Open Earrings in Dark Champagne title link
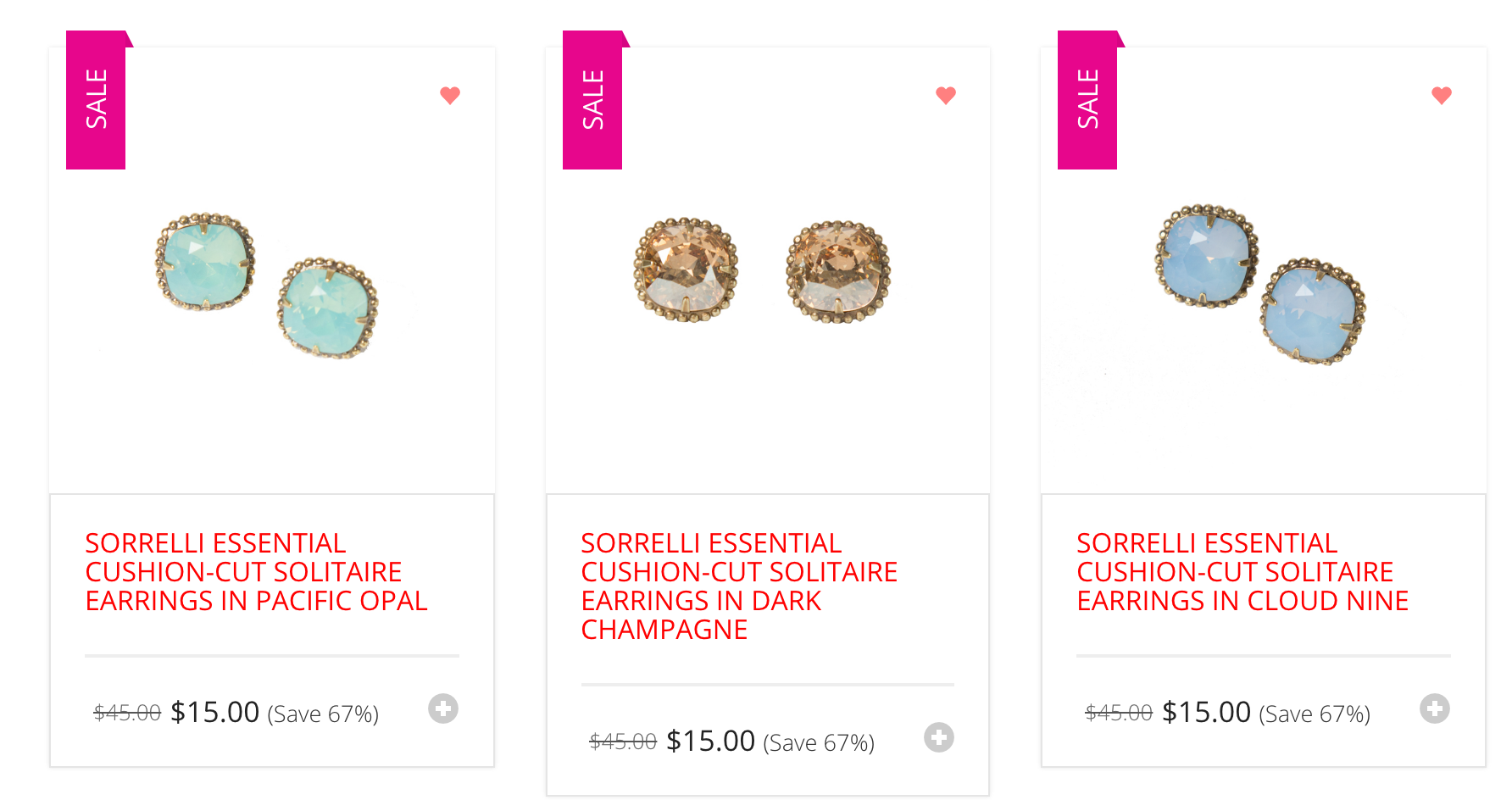The image size is (1512, 800). click(739, 586)
